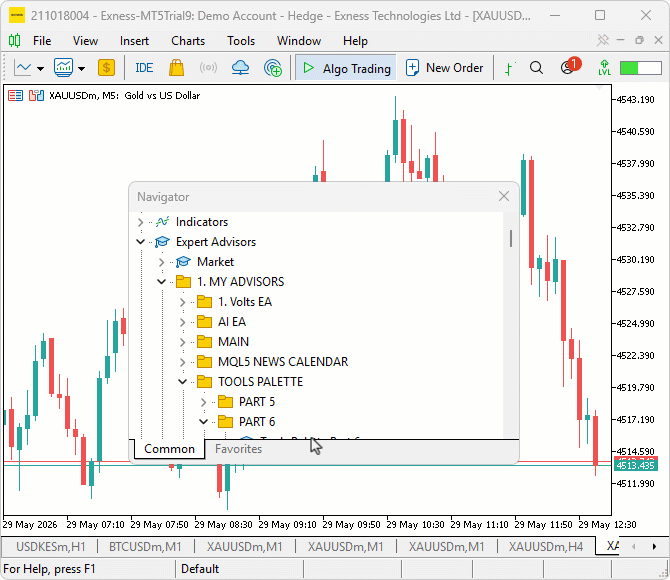
Task: Collapse the PART 6 folder
Action: coord(203,422)
